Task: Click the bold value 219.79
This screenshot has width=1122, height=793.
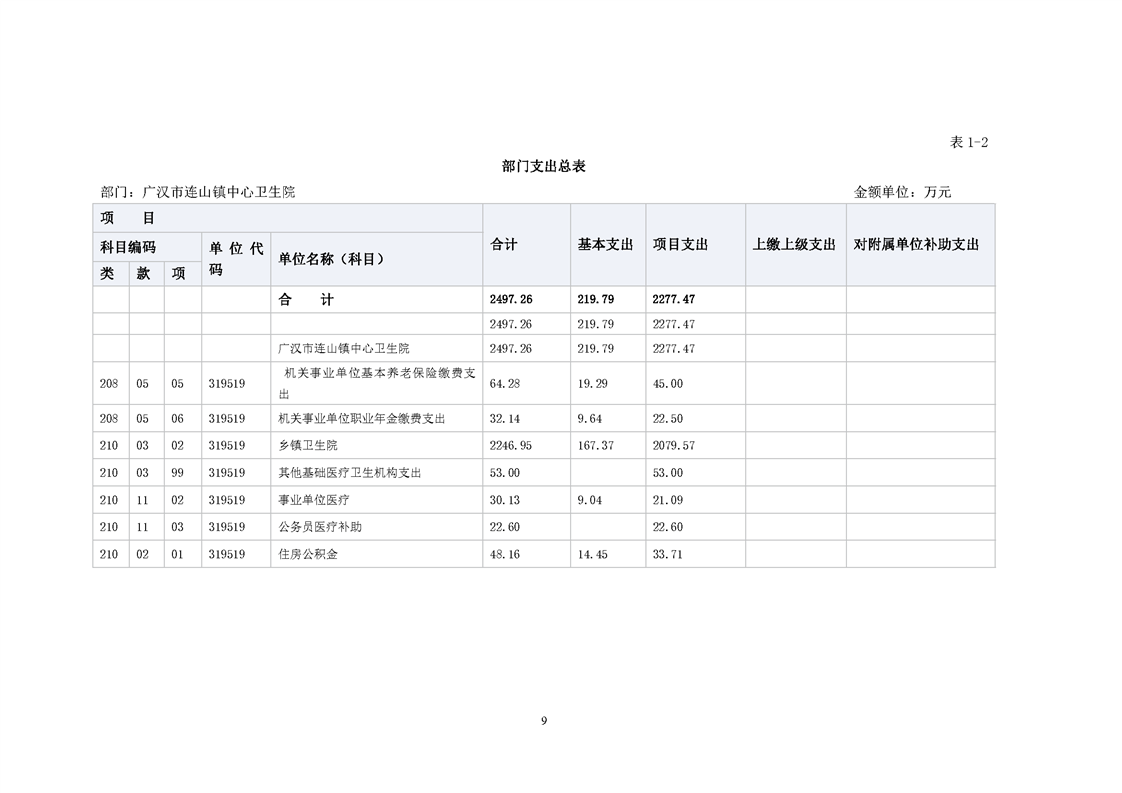Action: click(x=595, y=300)
